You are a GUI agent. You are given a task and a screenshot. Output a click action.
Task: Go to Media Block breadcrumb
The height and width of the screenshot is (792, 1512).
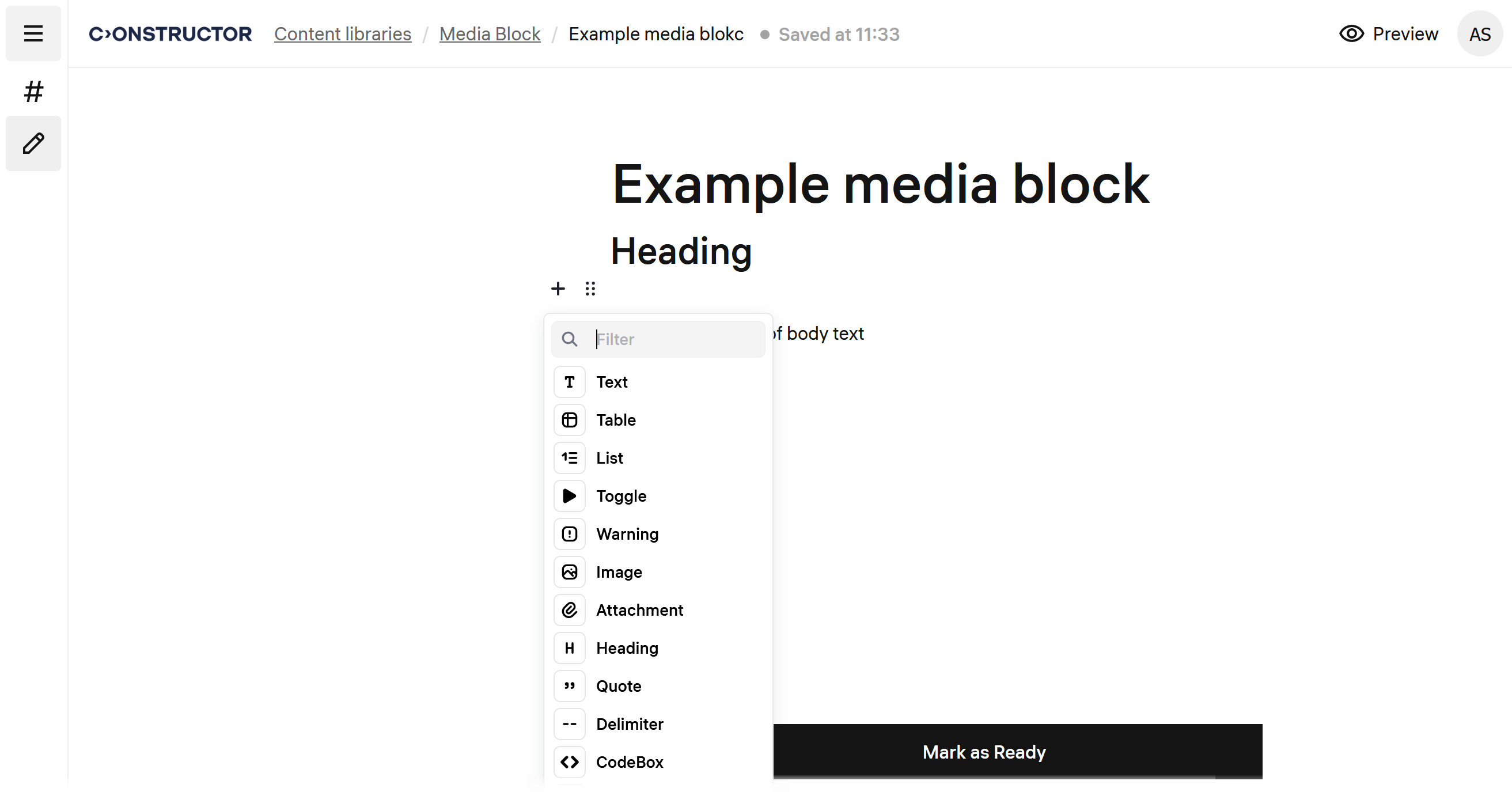[490, 34]
